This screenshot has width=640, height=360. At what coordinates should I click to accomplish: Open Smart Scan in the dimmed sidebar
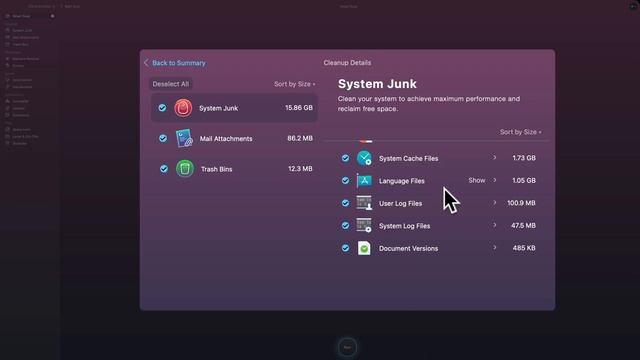(21, 16)
